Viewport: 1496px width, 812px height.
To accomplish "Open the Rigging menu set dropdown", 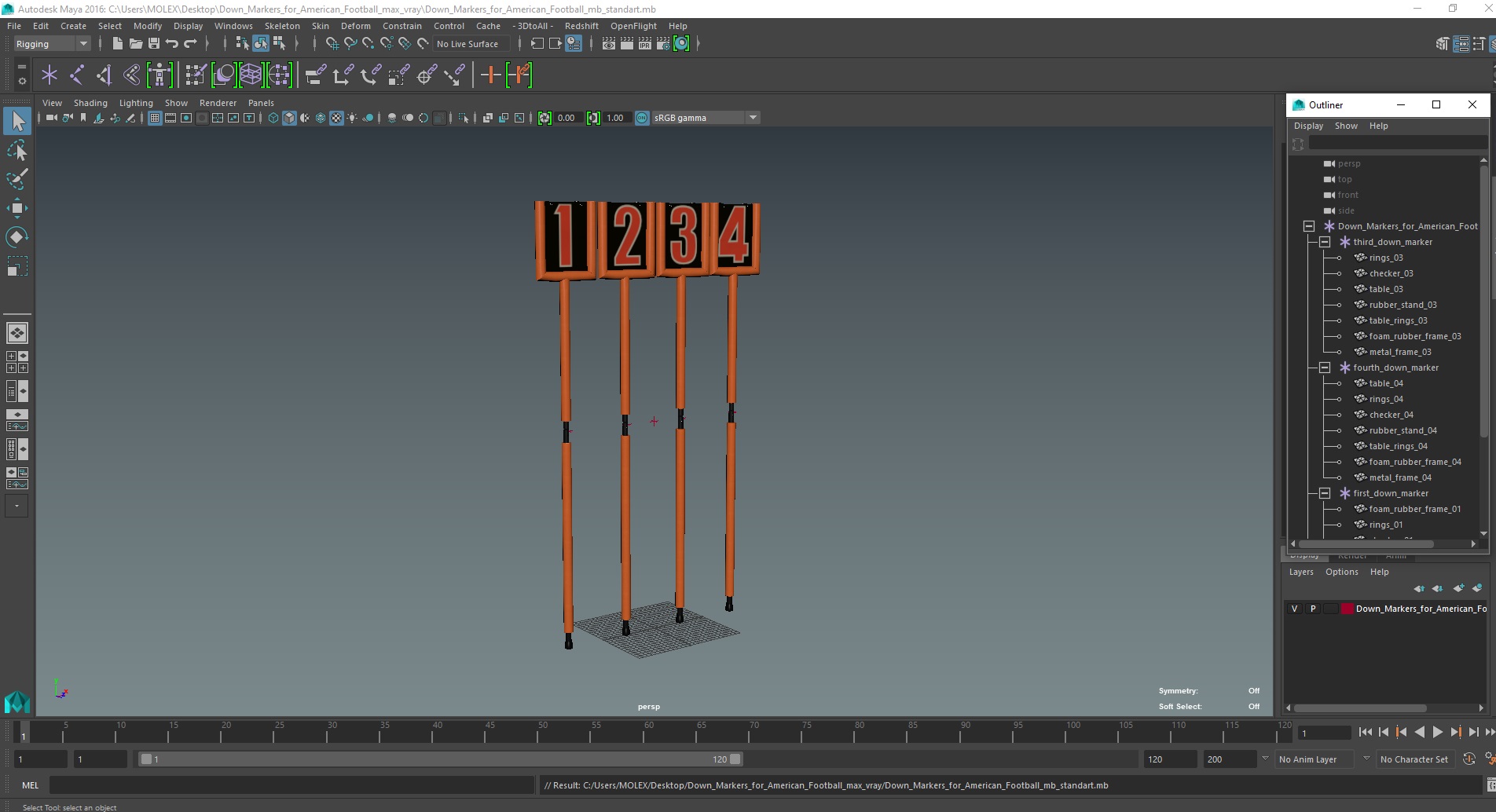I will pos(51,44).
